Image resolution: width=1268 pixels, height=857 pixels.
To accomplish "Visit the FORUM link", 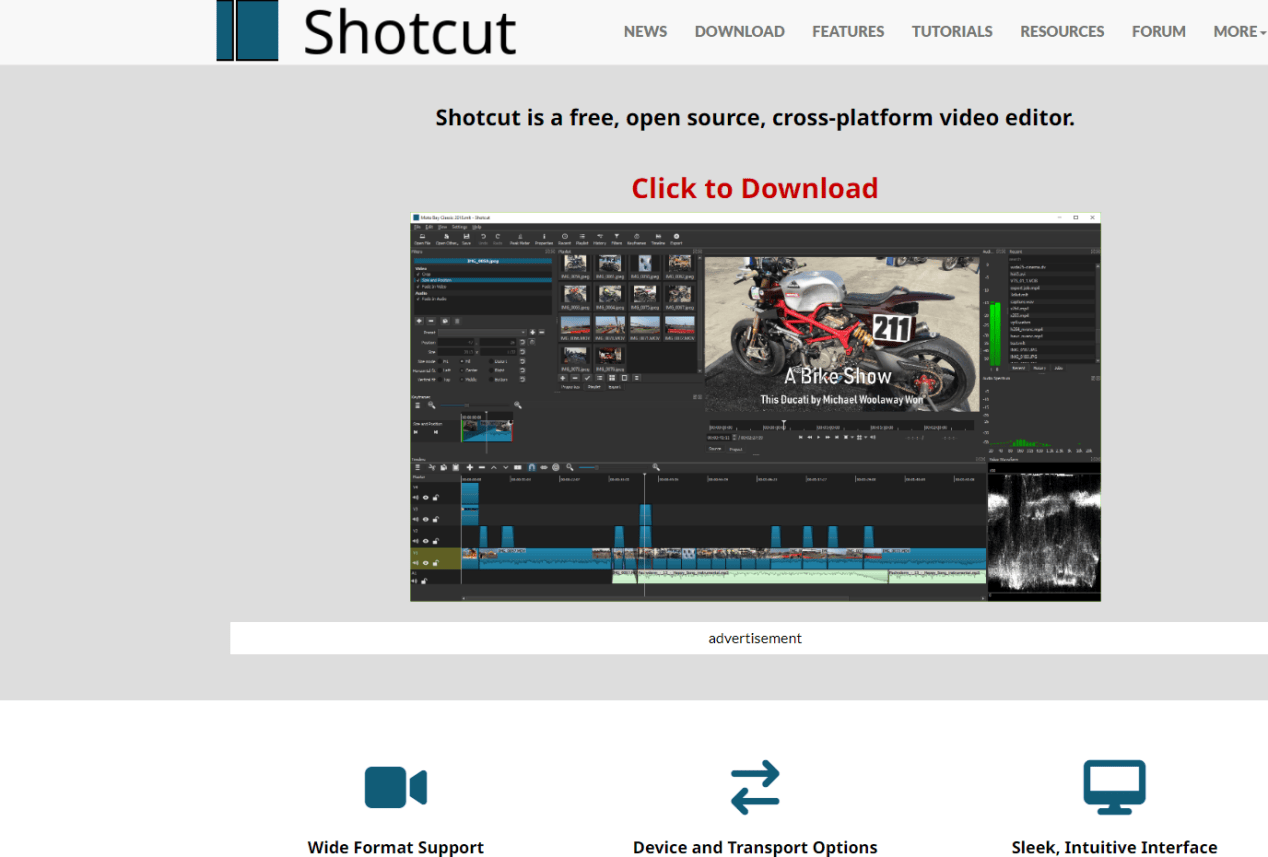I will click(1159, 31).
